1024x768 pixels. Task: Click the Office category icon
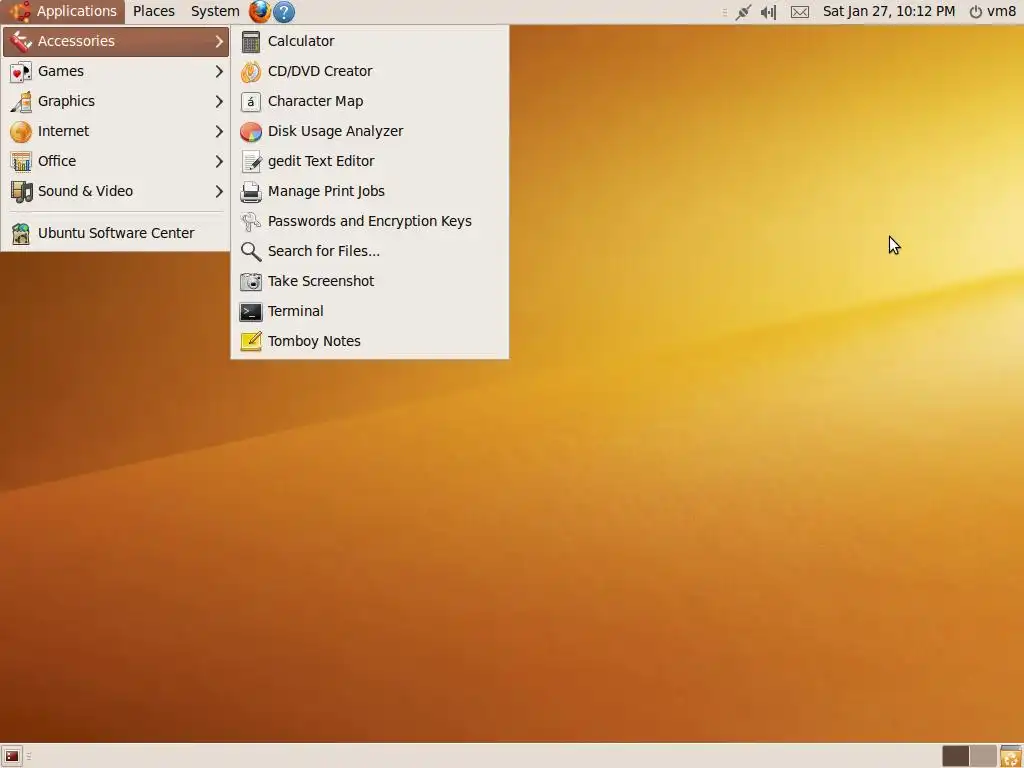(x=21, y=161)
